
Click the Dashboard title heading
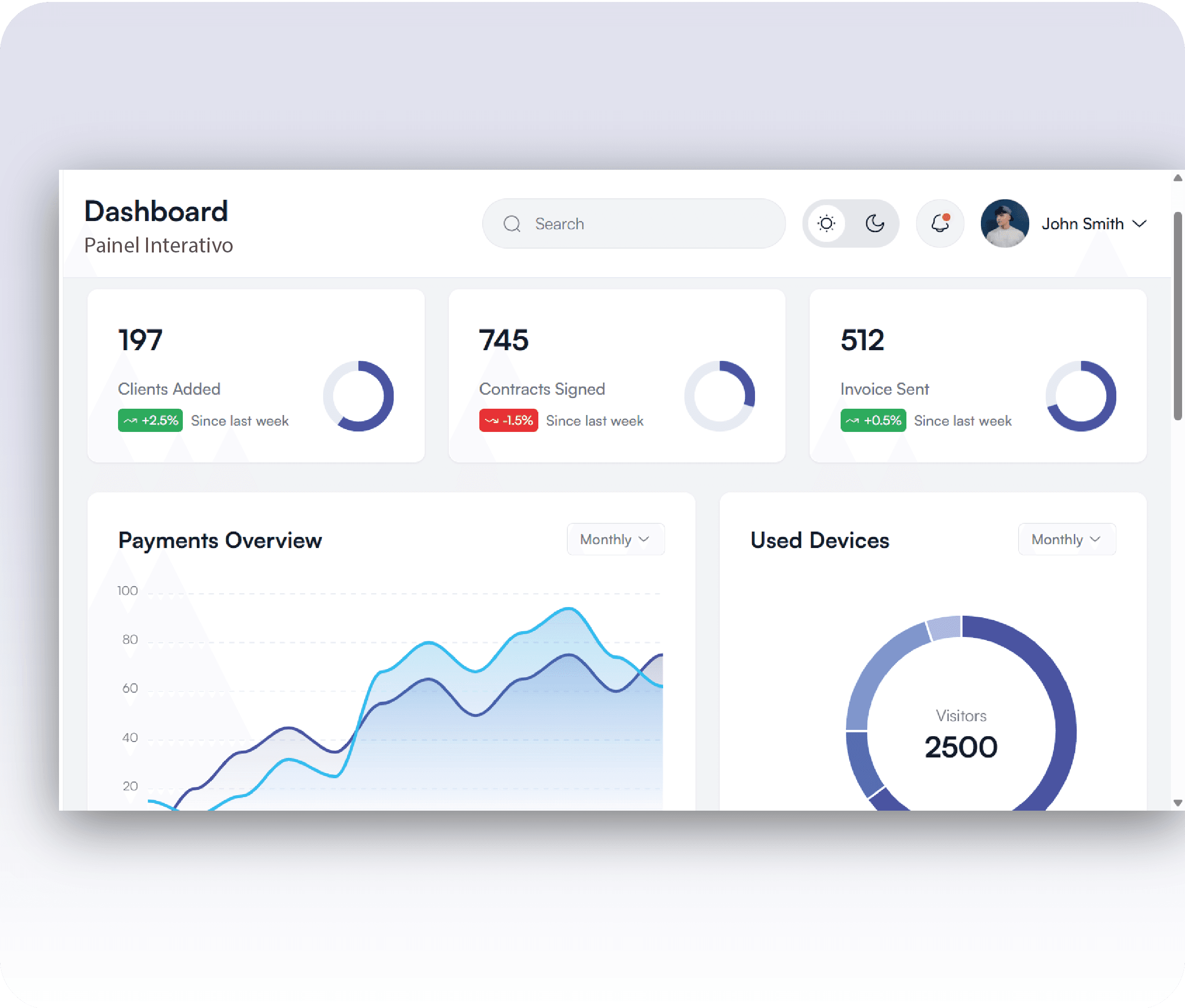(156, 211)
